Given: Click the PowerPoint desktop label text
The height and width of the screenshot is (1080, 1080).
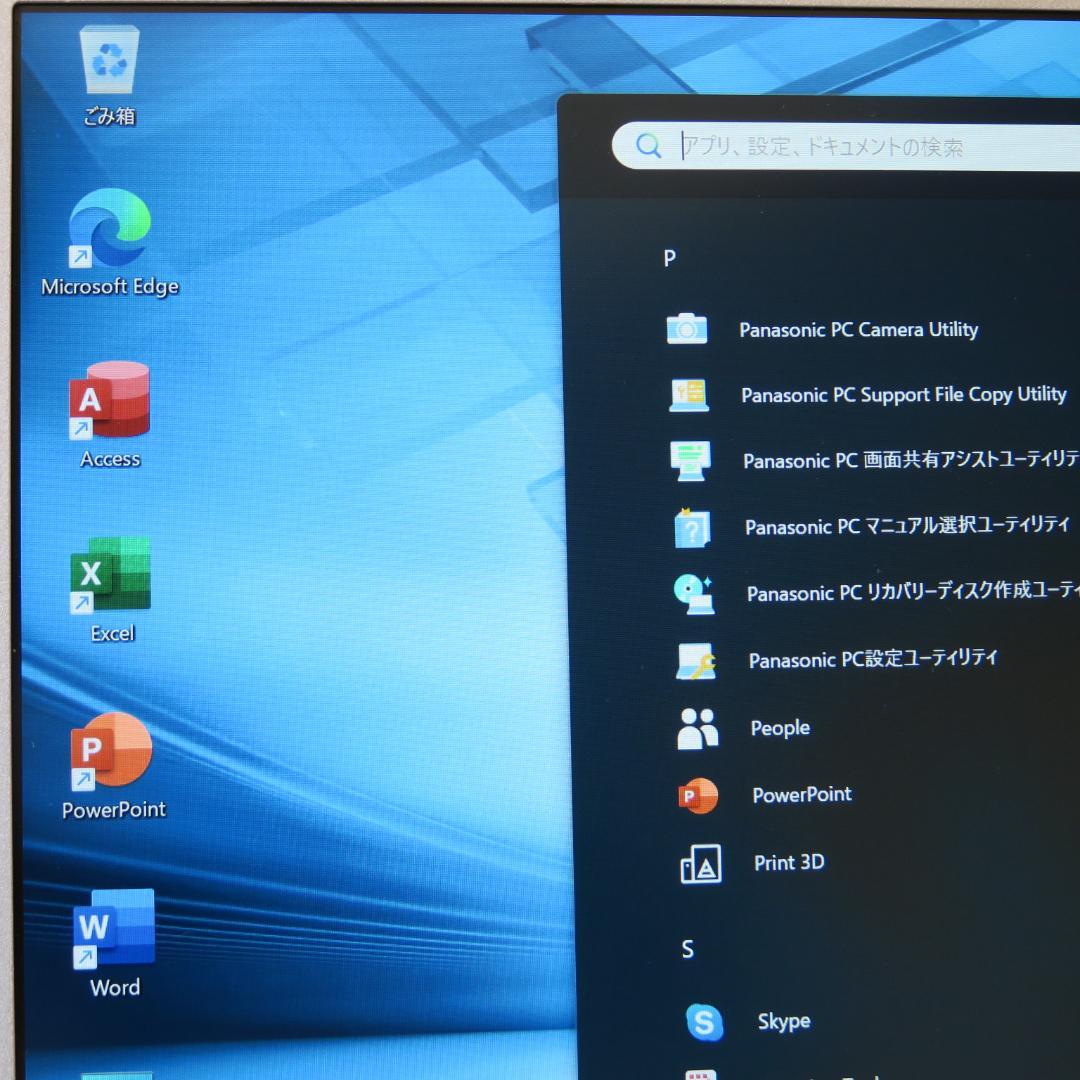Looking at the screenshot, I should tap(114, 809).
